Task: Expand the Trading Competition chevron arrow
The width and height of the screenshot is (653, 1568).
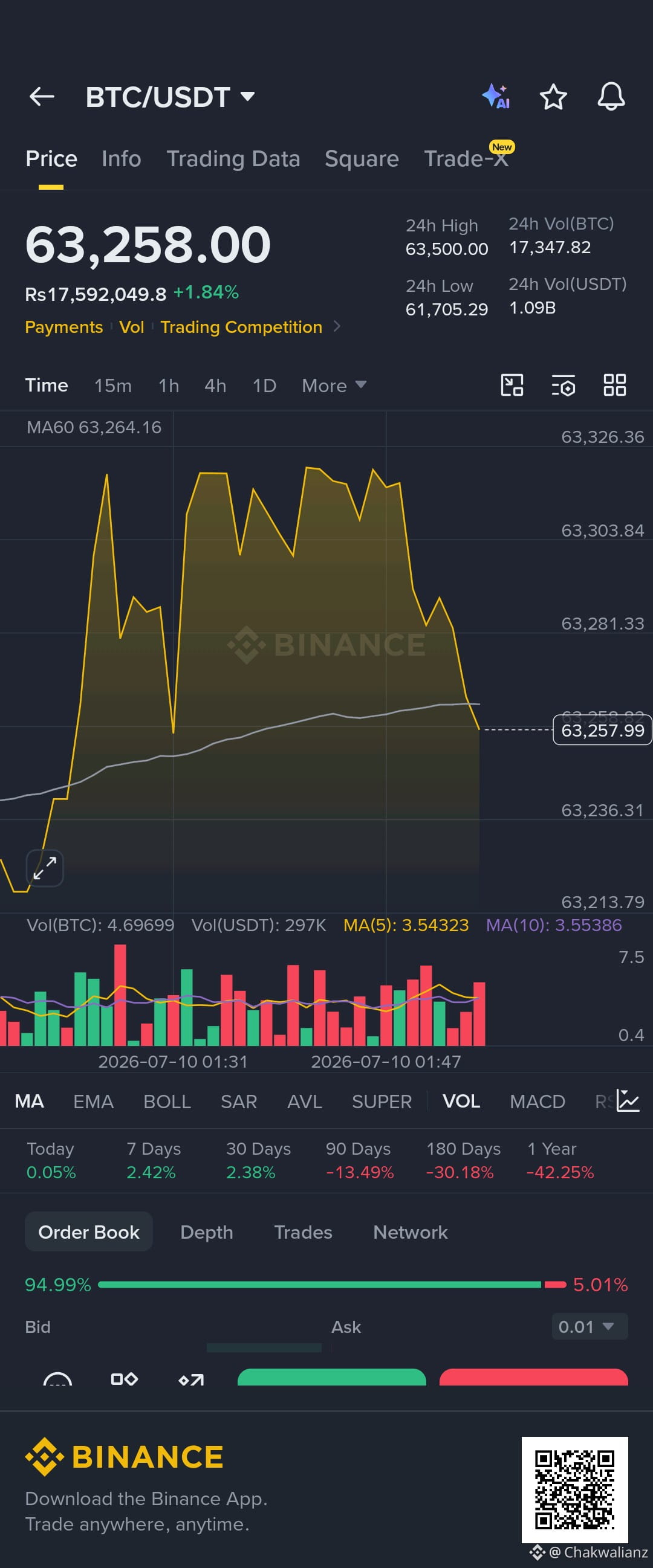Action: [337, 327]
